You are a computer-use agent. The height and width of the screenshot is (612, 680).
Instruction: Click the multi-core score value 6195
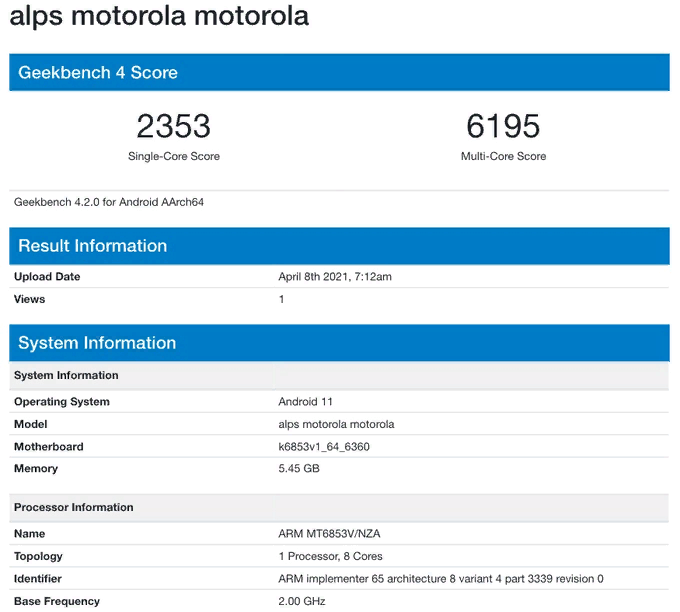click(503, 126)
